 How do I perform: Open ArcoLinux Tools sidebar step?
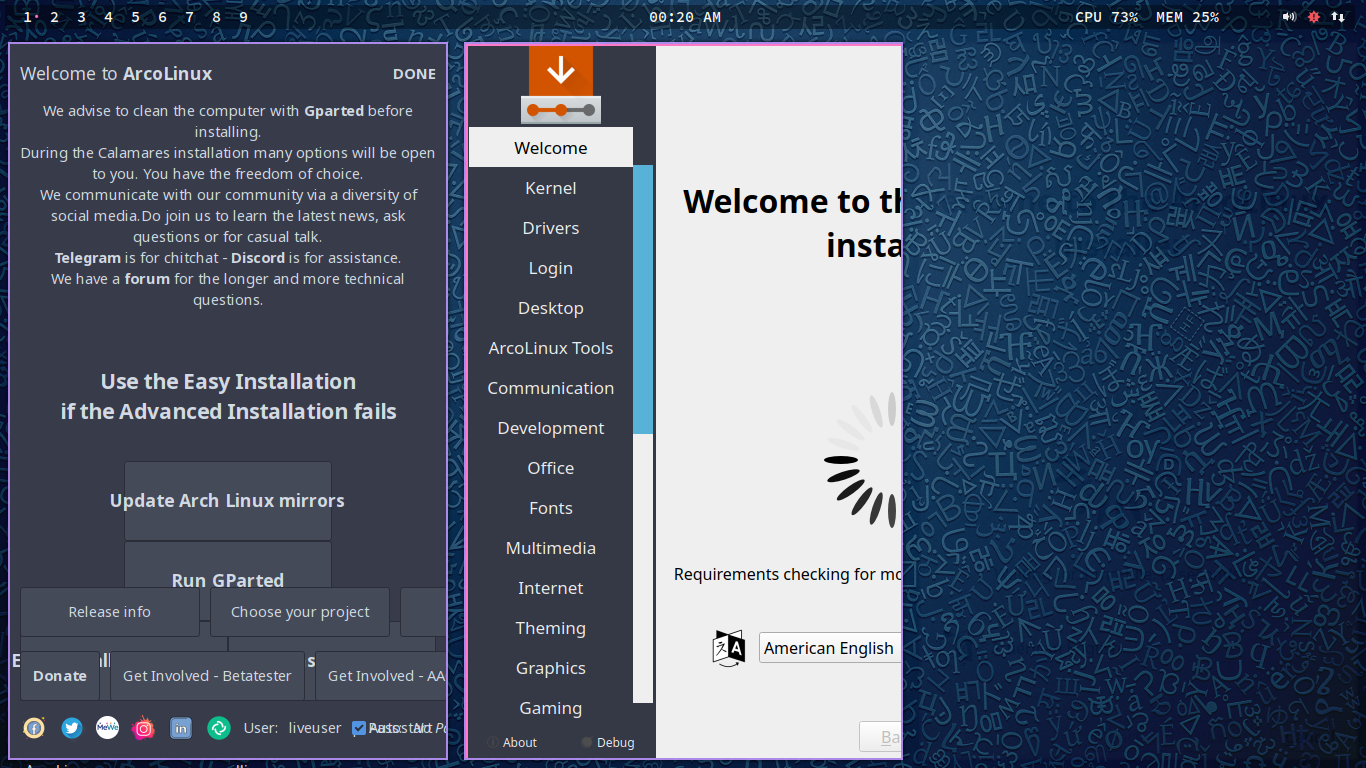(551, 348)
